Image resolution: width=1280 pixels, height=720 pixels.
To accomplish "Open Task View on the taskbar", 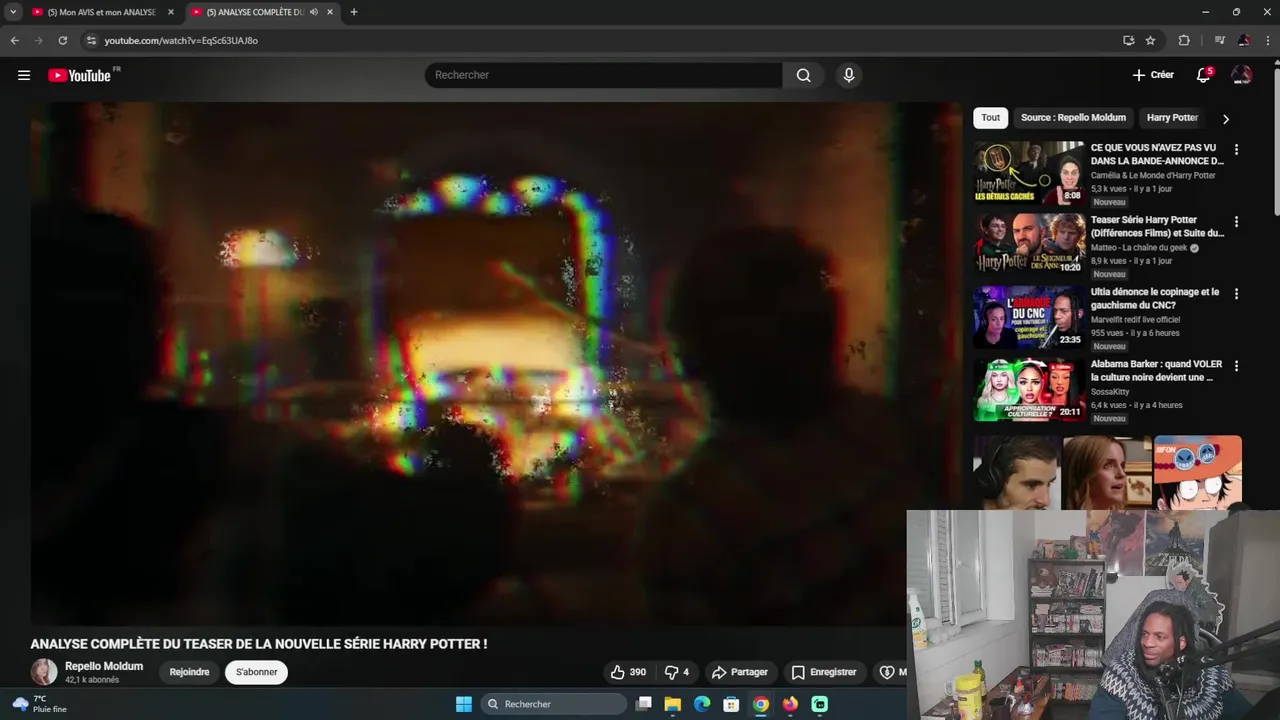I will tap(644, 704).
